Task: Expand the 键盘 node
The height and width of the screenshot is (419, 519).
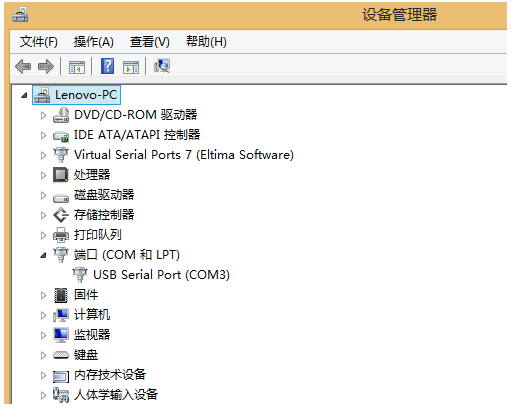Action: [x=43, y=355]
